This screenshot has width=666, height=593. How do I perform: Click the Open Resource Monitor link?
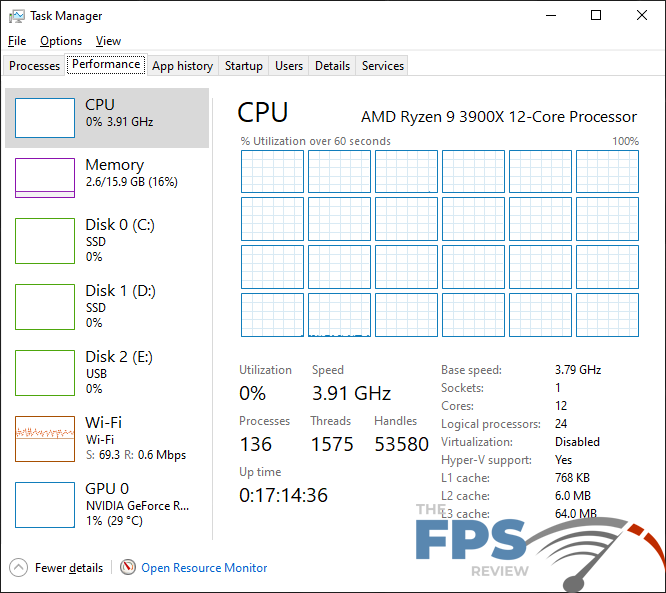point(204,568)
